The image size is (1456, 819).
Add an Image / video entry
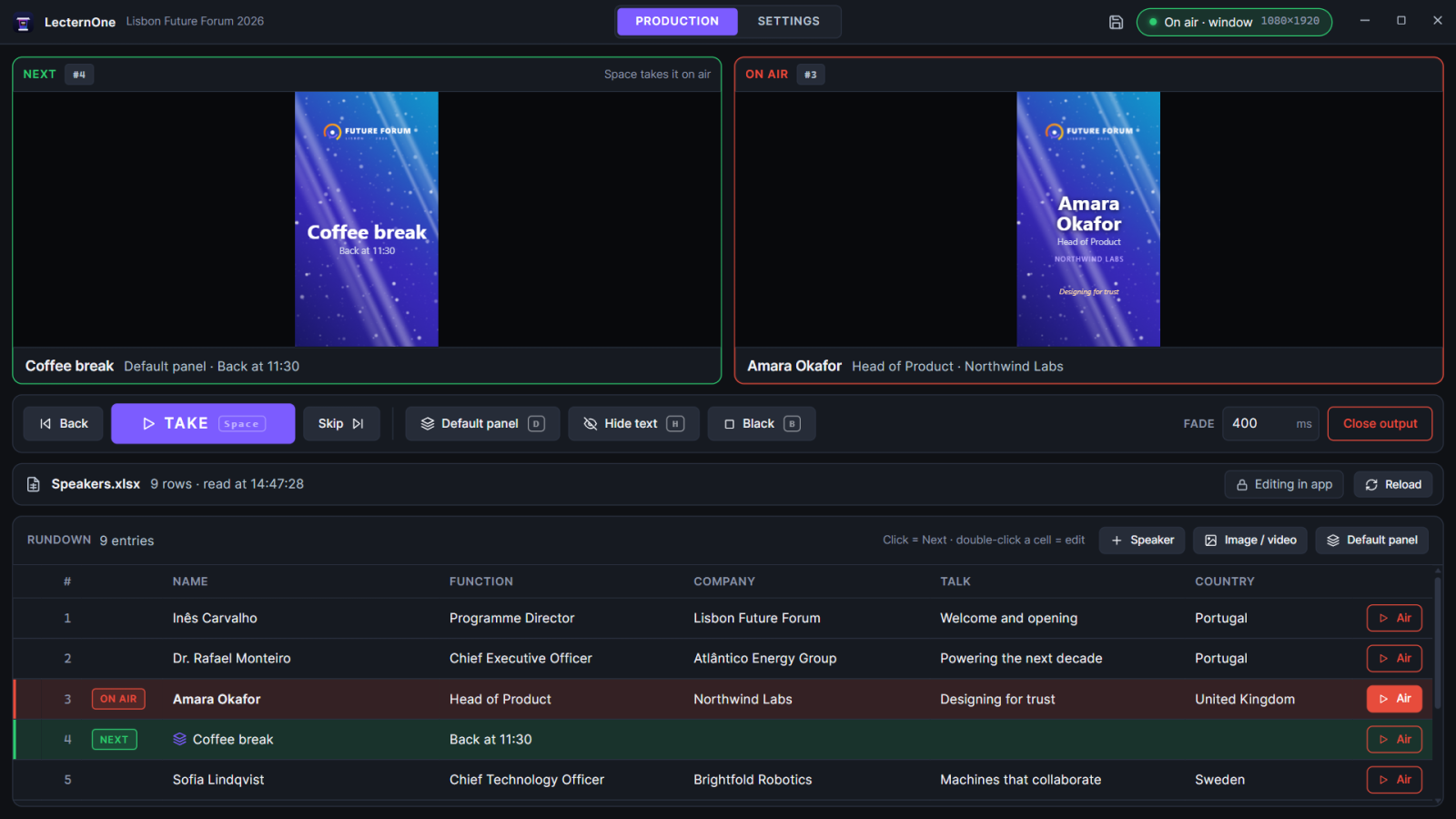(x=1250, y=541)
